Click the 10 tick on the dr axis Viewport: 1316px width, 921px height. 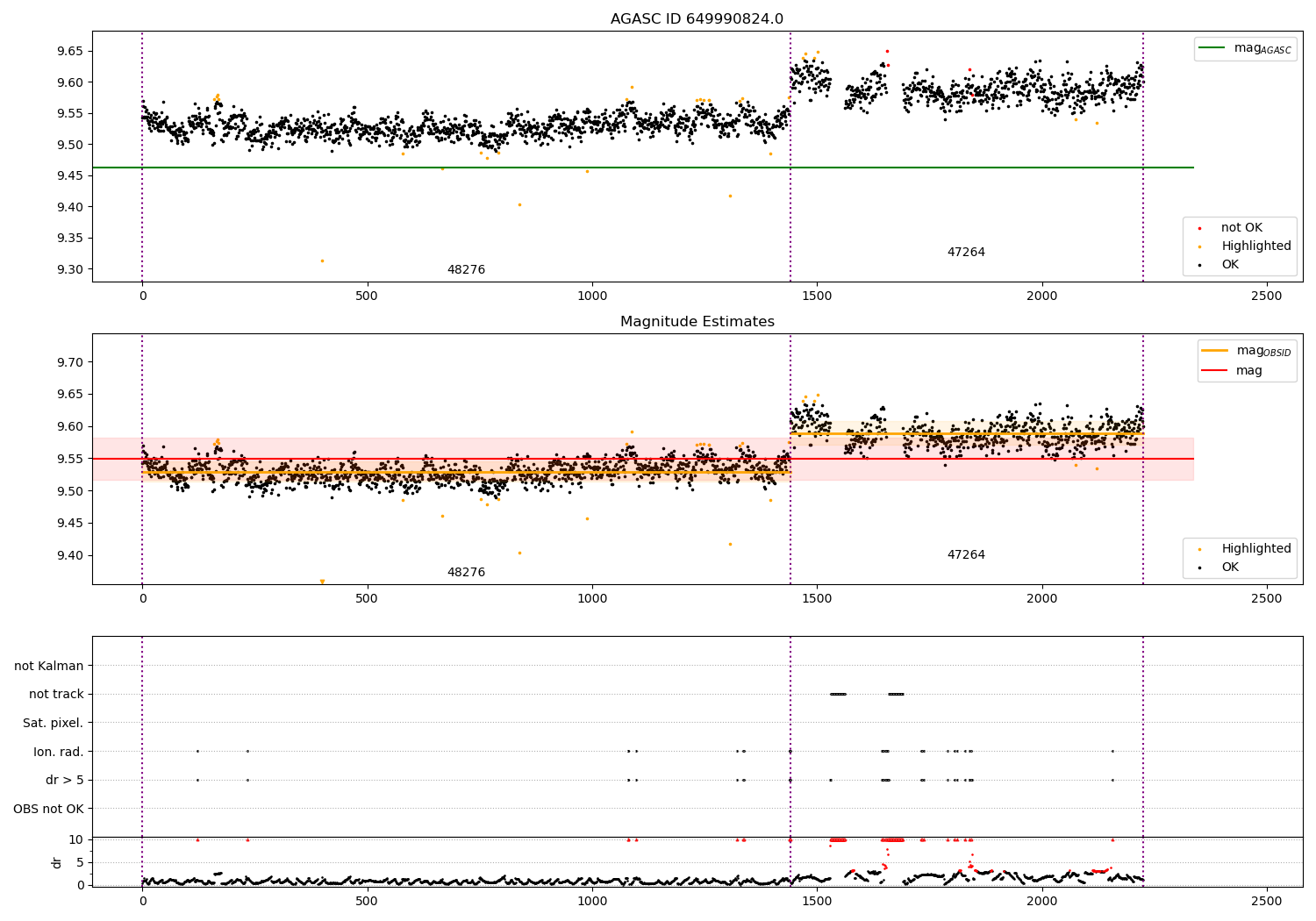(x=76, y=840)
